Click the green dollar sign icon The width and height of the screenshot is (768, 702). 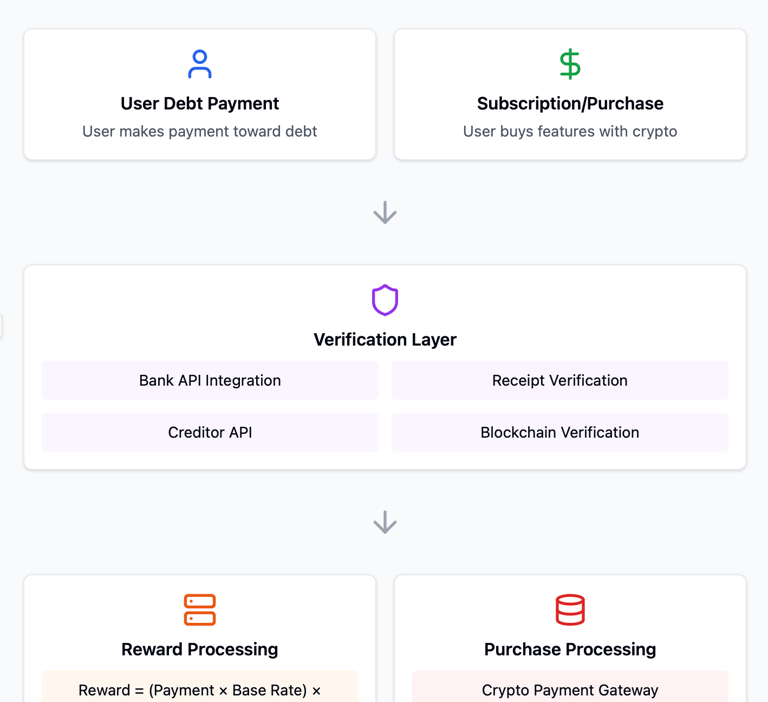570,64
